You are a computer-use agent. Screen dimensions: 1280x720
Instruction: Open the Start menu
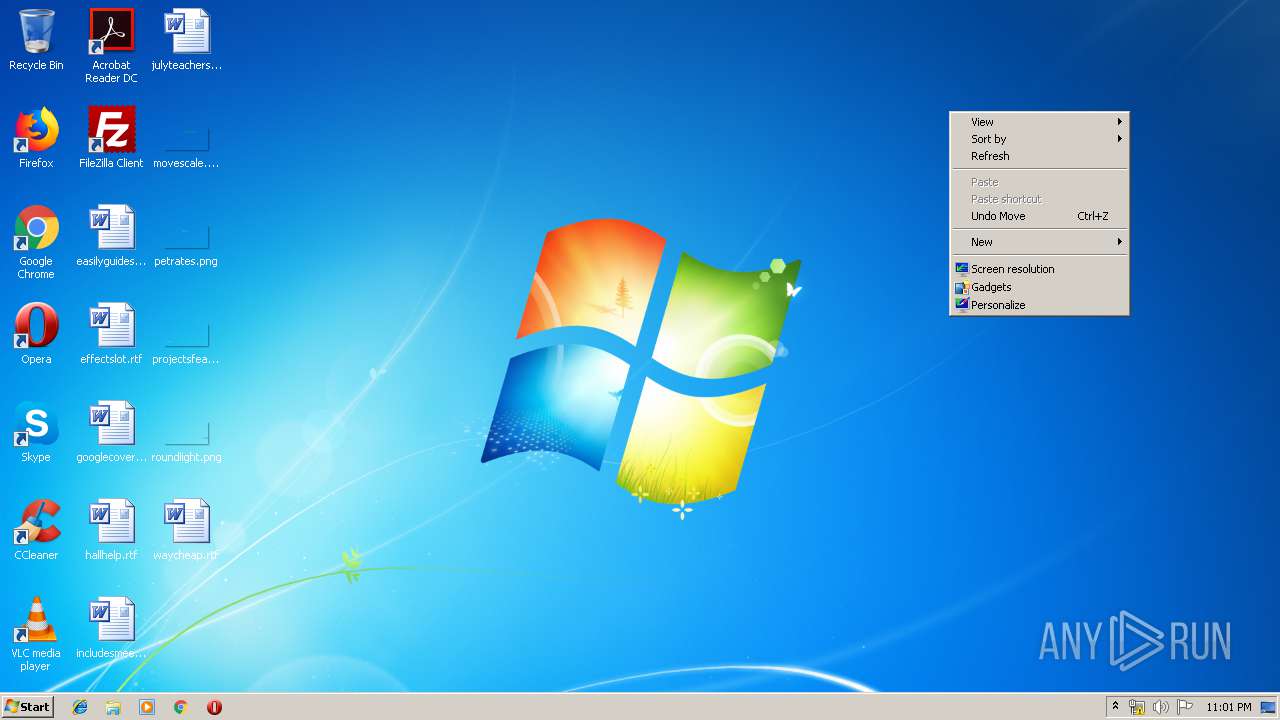point(27,707)
